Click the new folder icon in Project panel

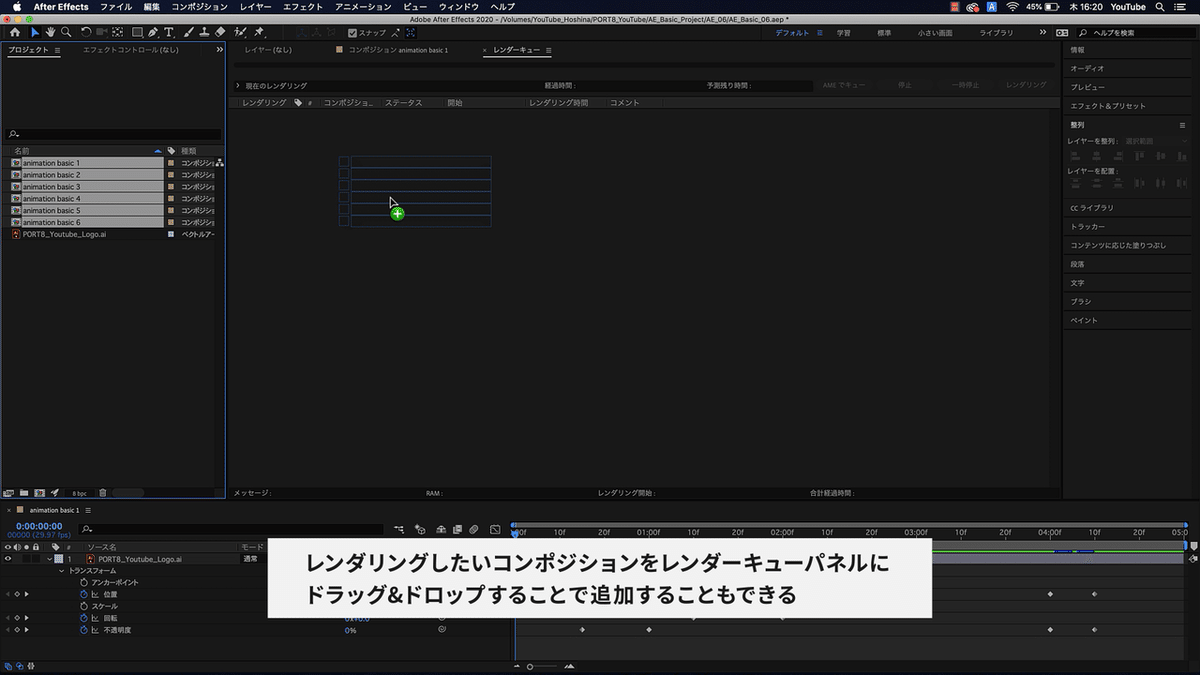click(24, 493)
